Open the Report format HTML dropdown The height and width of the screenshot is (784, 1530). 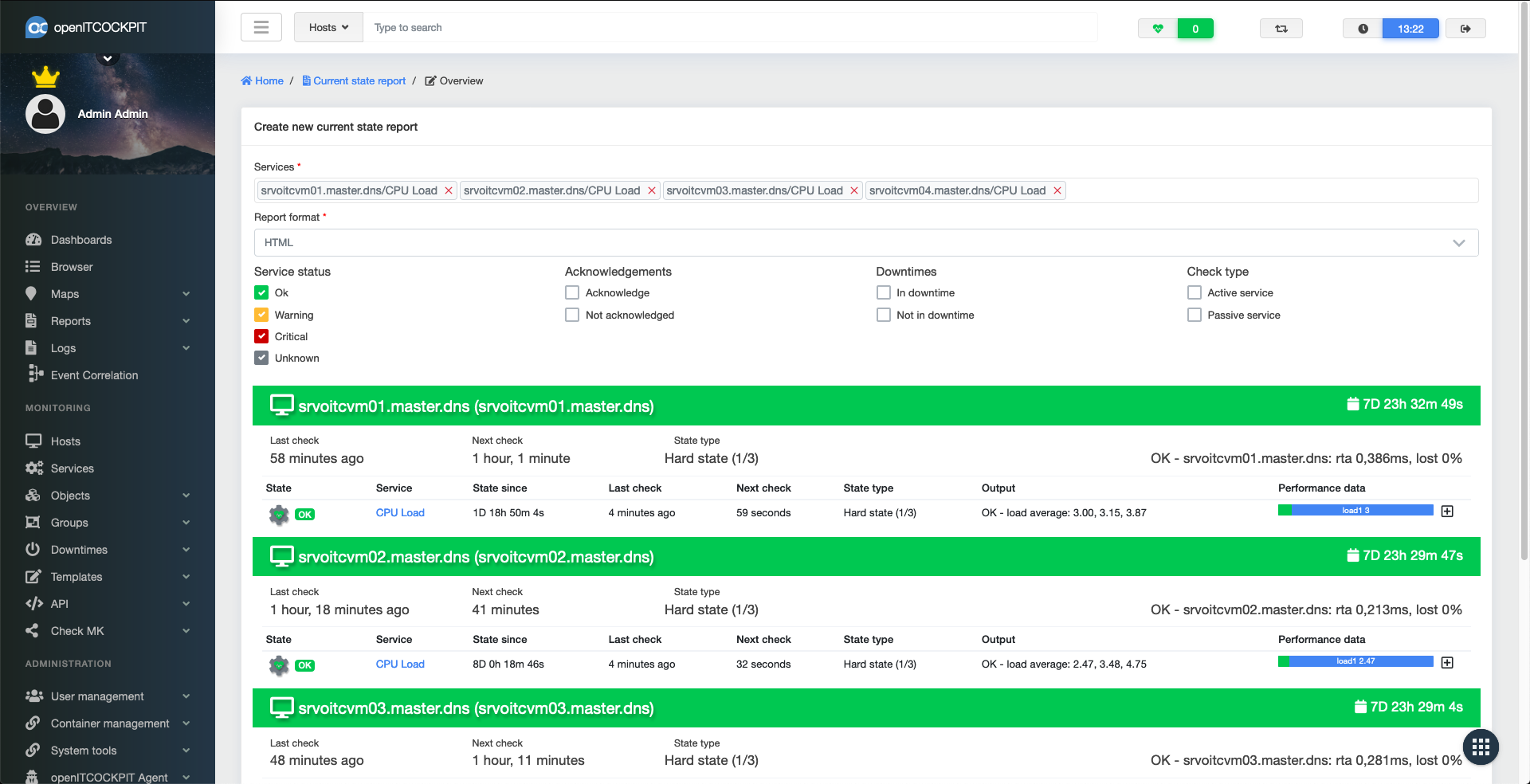coord(865,243)
